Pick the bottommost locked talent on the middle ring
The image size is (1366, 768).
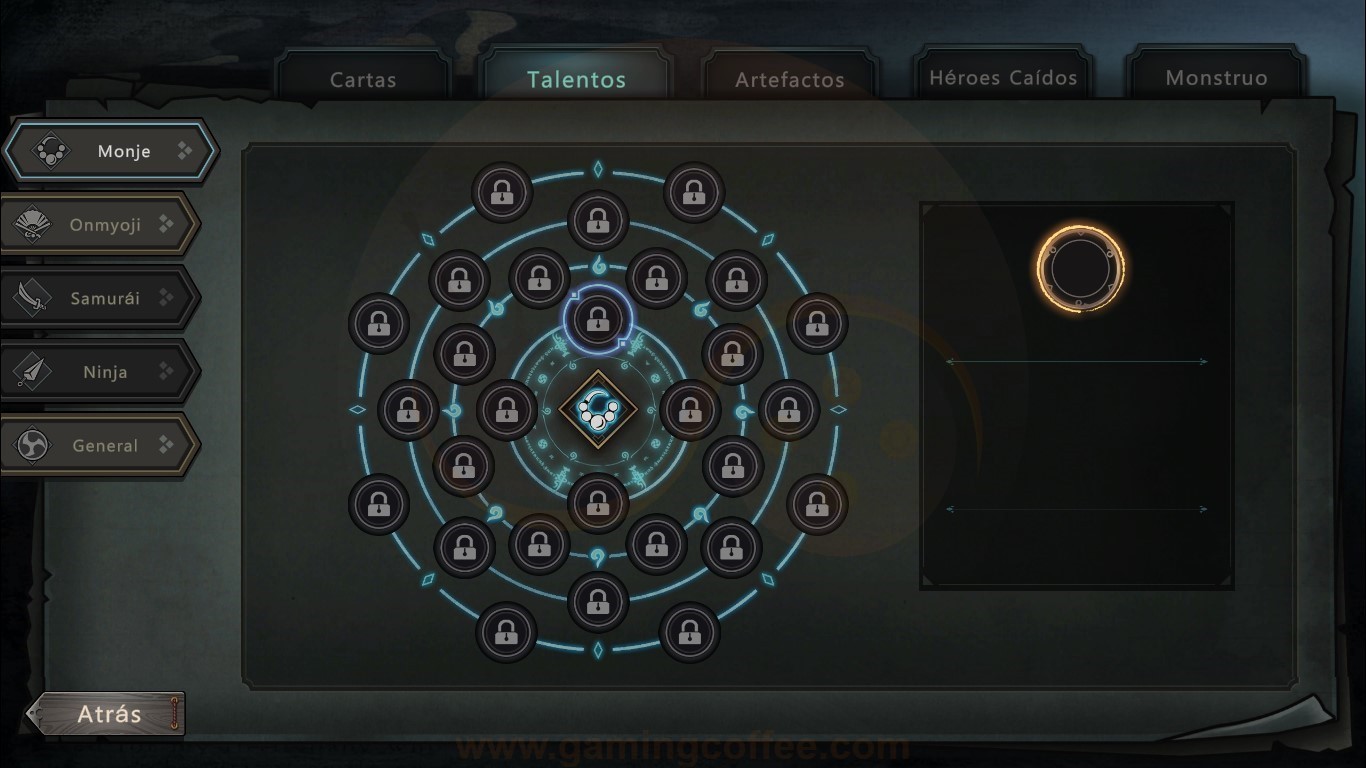tap(598, 602)
